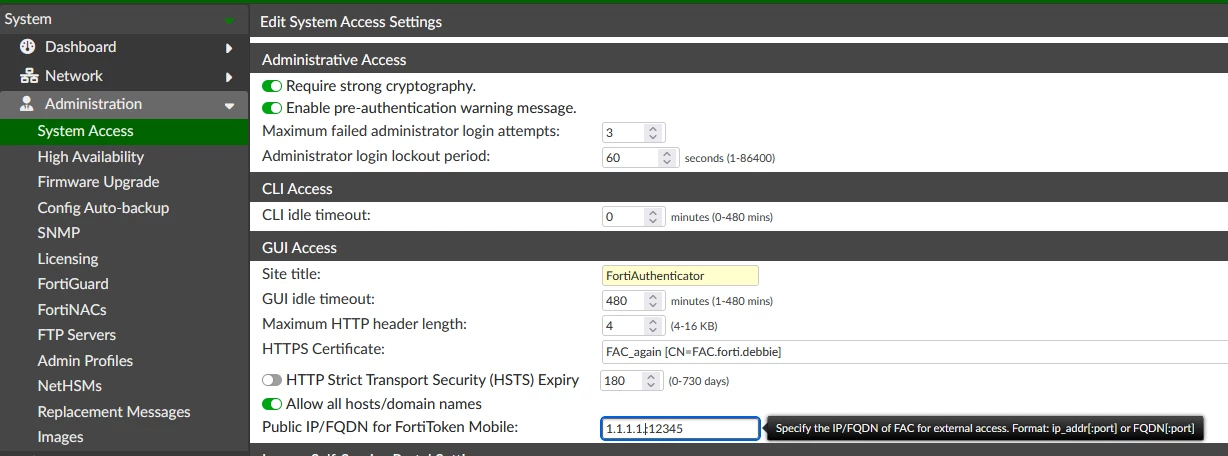1228x456 pixels.
Task: Toggle Require strong cryptography switch
Action: point(272,86)
